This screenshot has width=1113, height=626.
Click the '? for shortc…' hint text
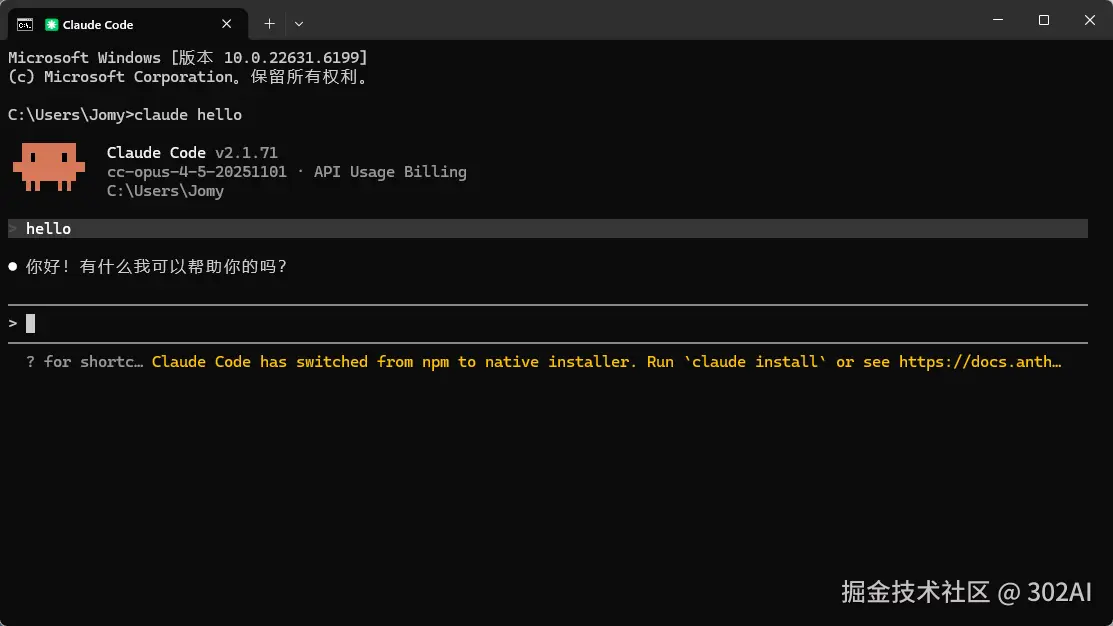(84, 362)
